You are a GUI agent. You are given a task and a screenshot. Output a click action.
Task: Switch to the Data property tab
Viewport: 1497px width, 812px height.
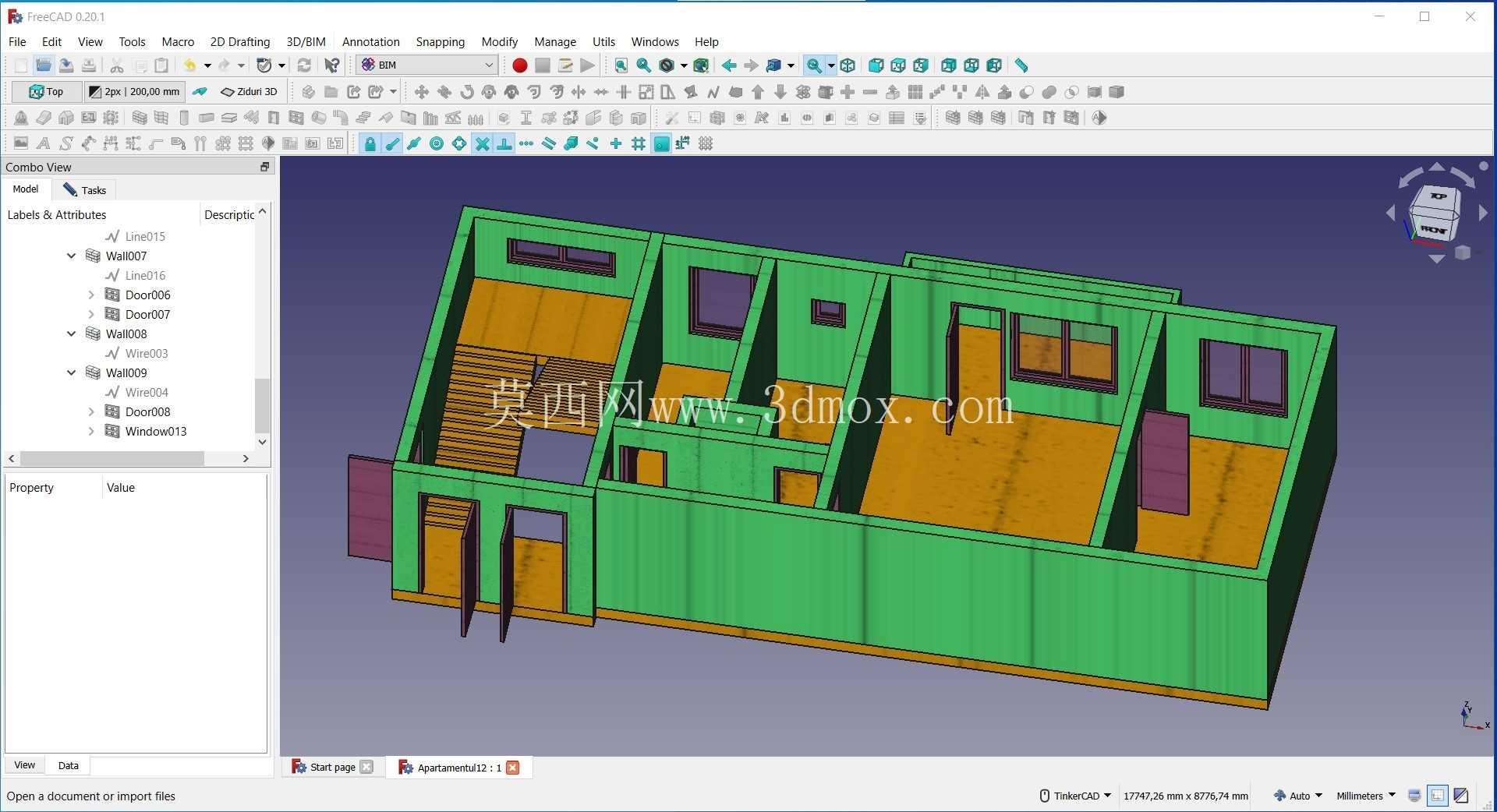tap(69, 765)
